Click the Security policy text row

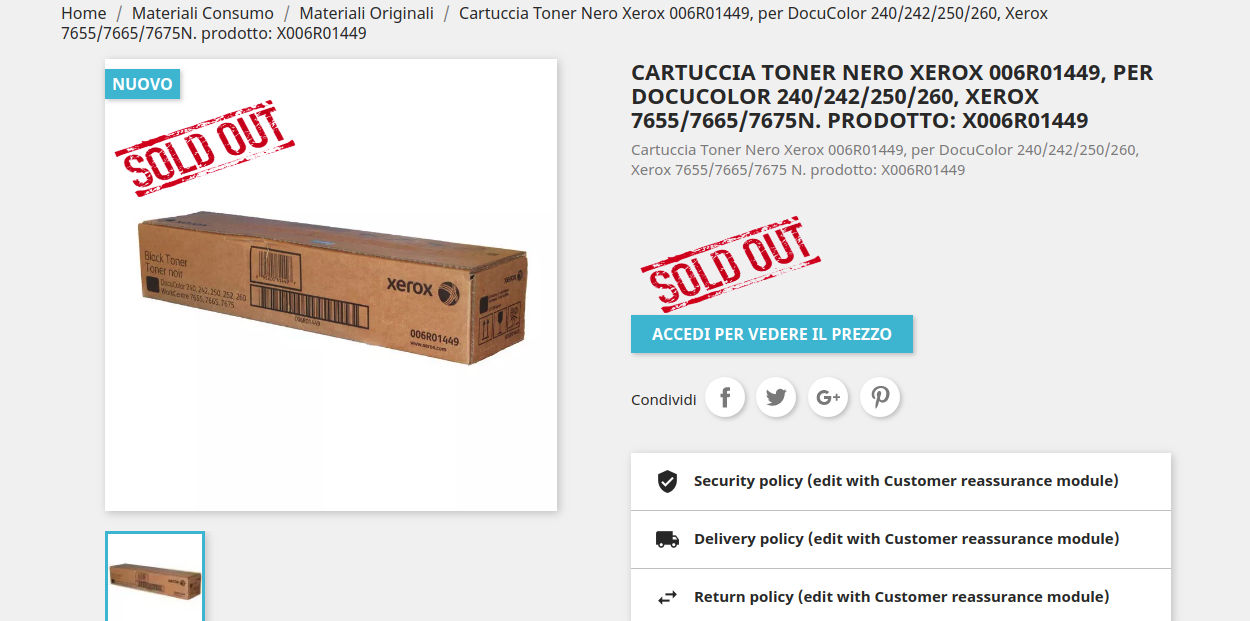905,481
